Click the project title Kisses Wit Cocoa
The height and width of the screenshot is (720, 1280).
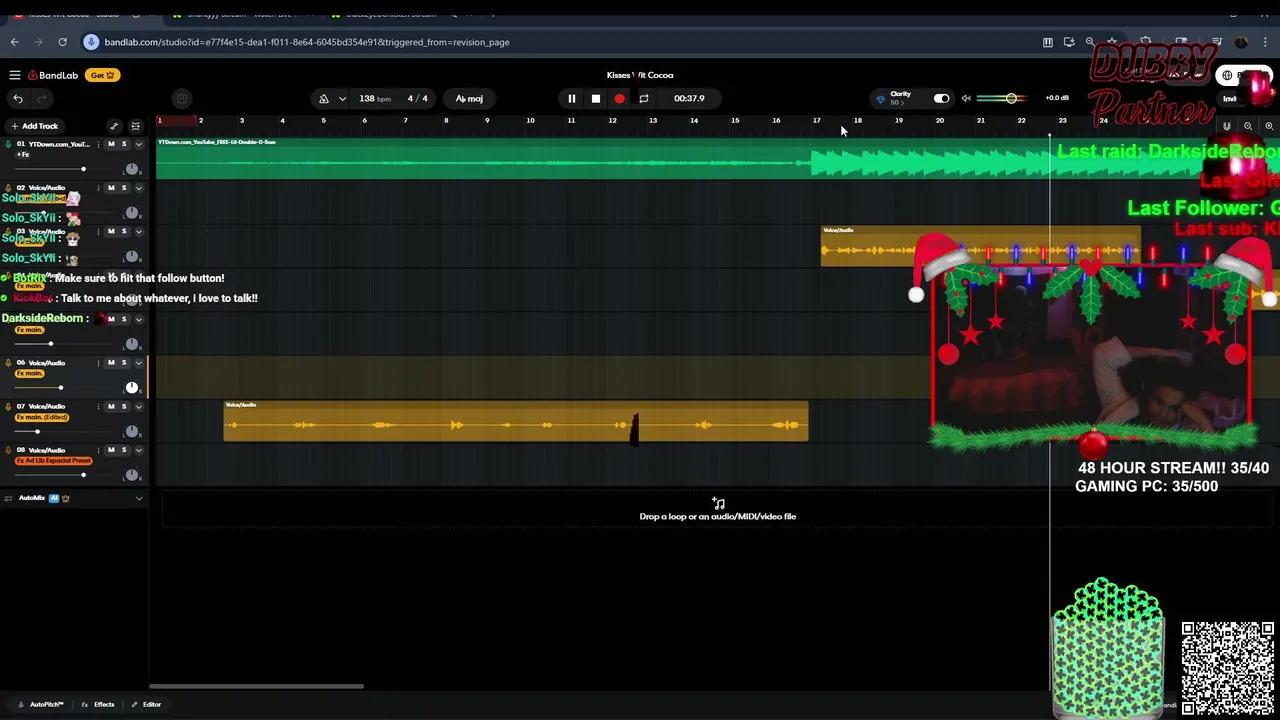coord(640,75)
